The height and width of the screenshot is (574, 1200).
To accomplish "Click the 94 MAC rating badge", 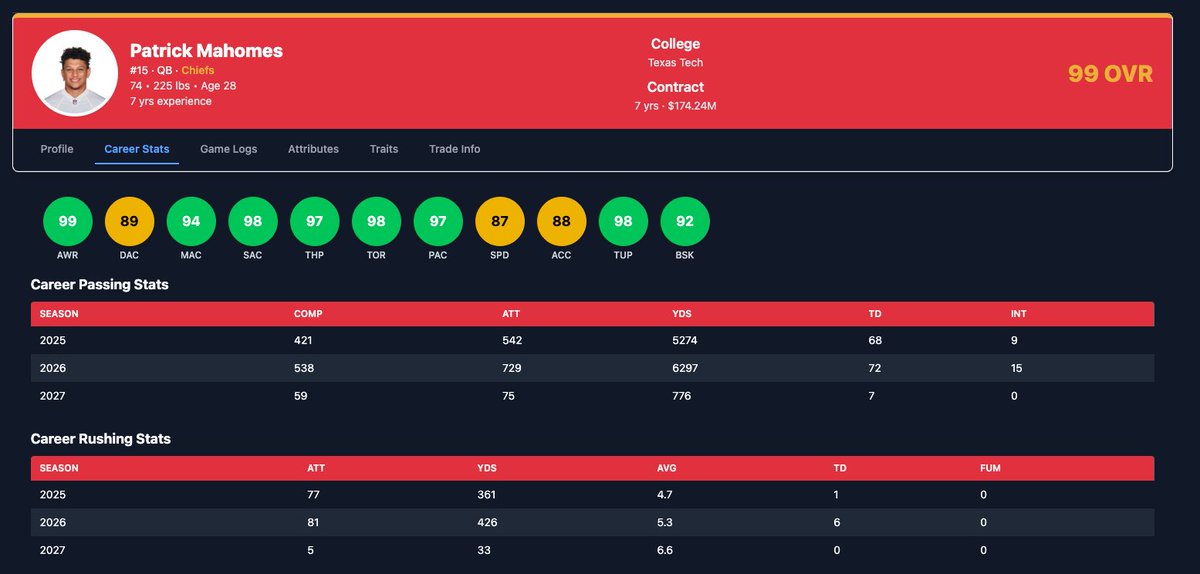I will [191, 222].
